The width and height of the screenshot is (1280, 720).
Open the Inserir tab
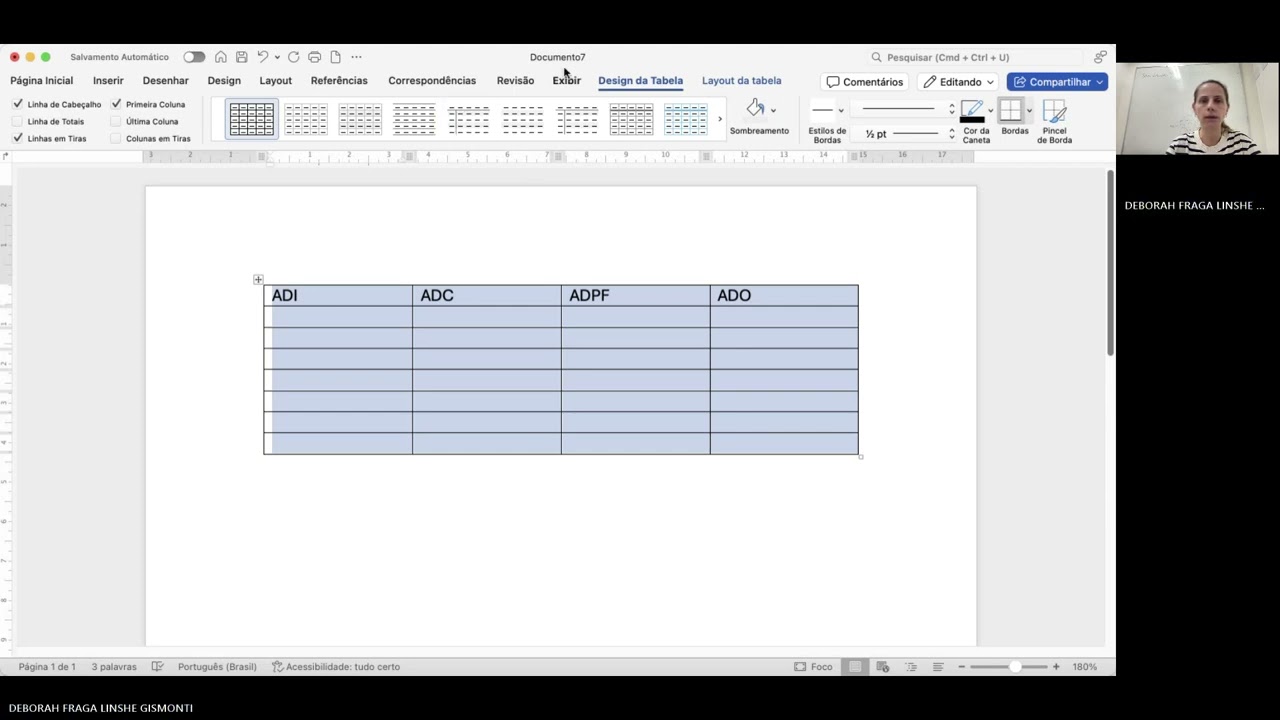click(108, 81)
